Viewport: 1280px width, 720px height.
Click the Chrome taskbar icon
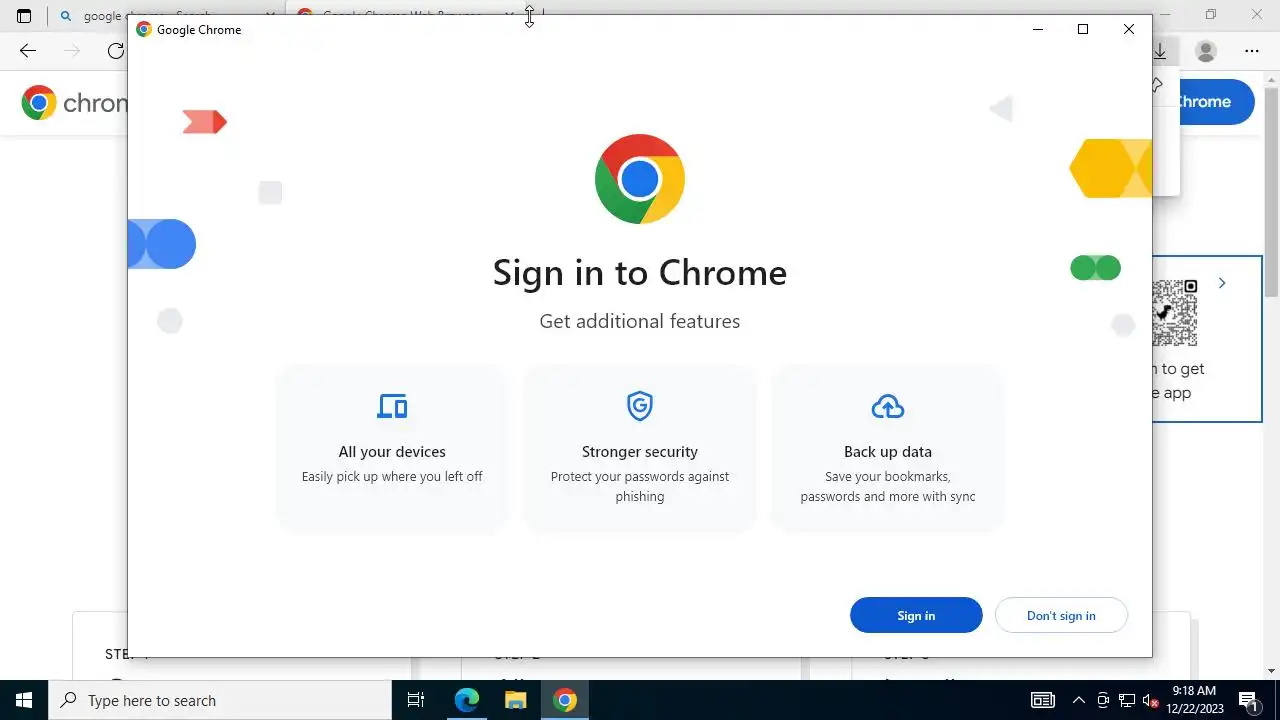[565, 700]
